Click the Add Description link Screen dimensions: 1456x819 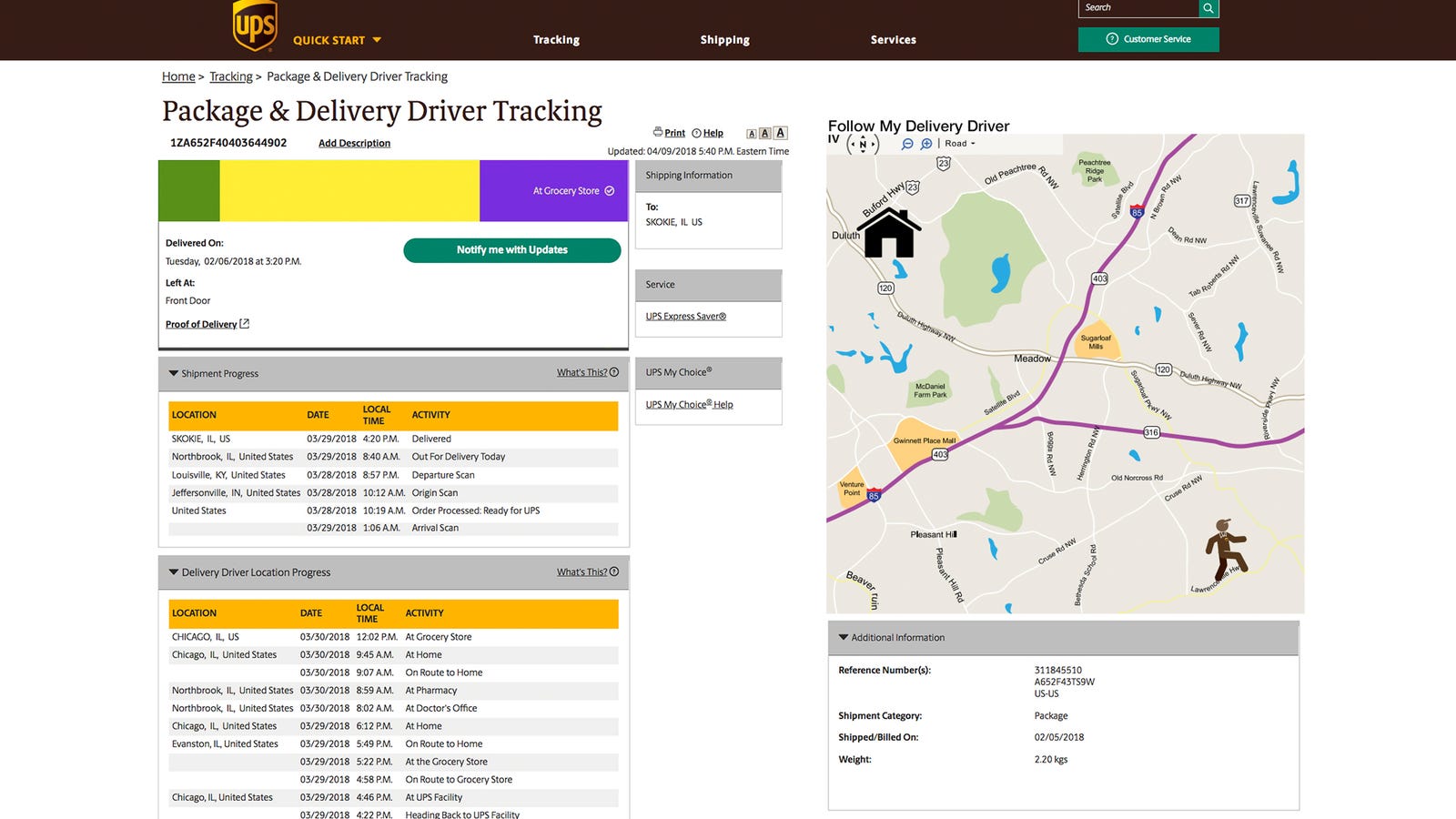click(354, 143)
